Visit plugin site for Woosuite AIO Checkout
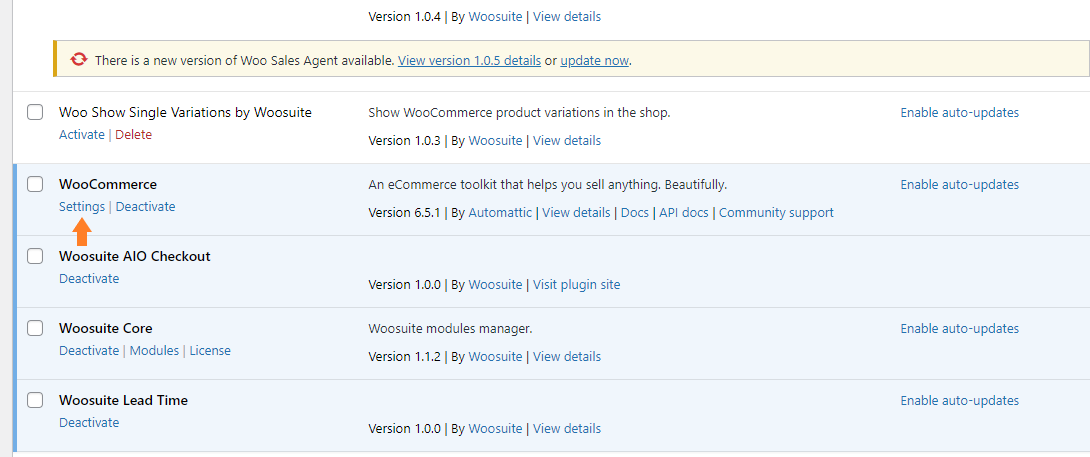 576,284
